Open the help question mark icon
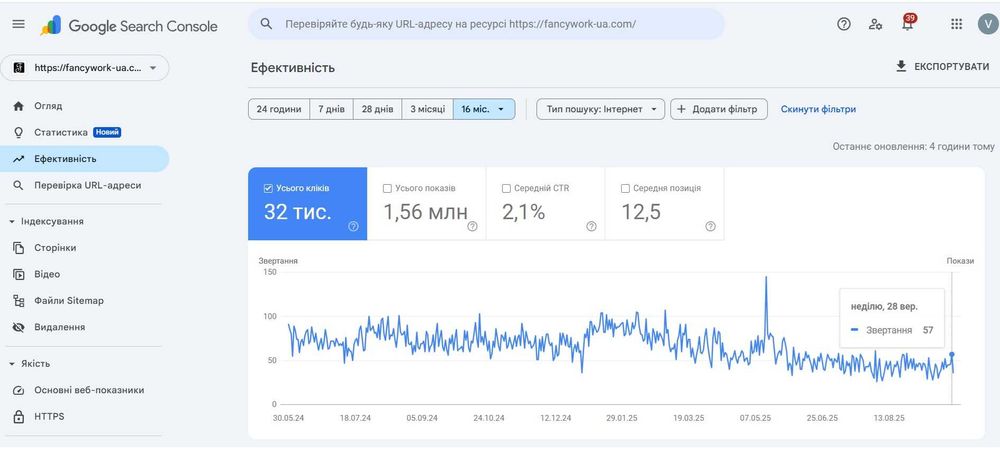 coord(844,24)
